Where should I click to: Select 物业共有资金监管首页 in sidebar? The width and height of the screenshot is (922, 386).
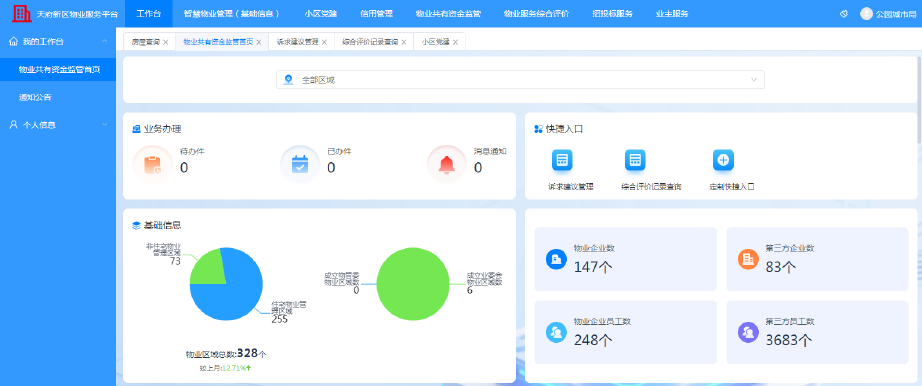[58, 69]
